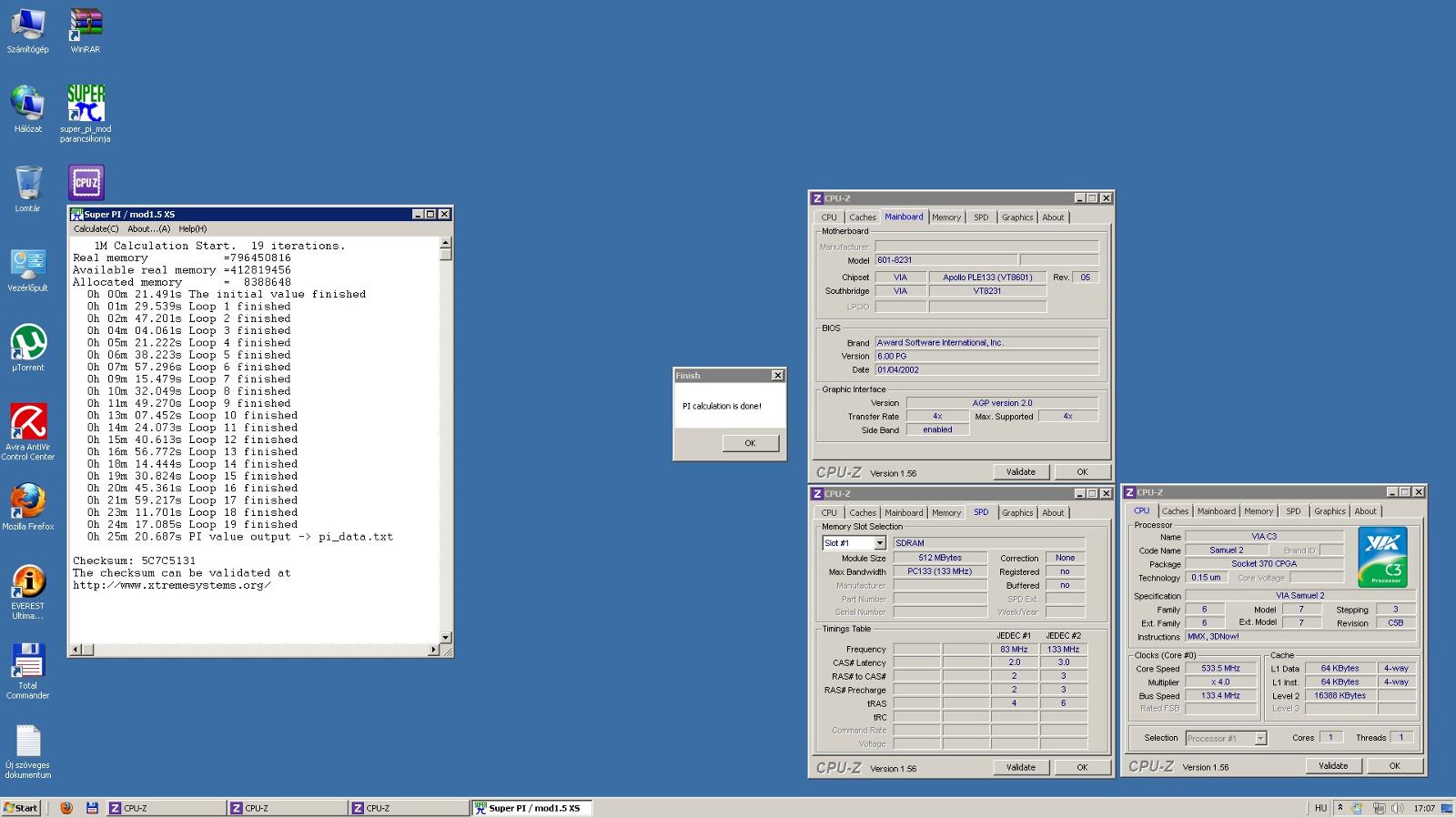Viewport: 1456px width, 818px height.
Task: Click Award Software International BIOS brand field
Action: tap(986, 343)
